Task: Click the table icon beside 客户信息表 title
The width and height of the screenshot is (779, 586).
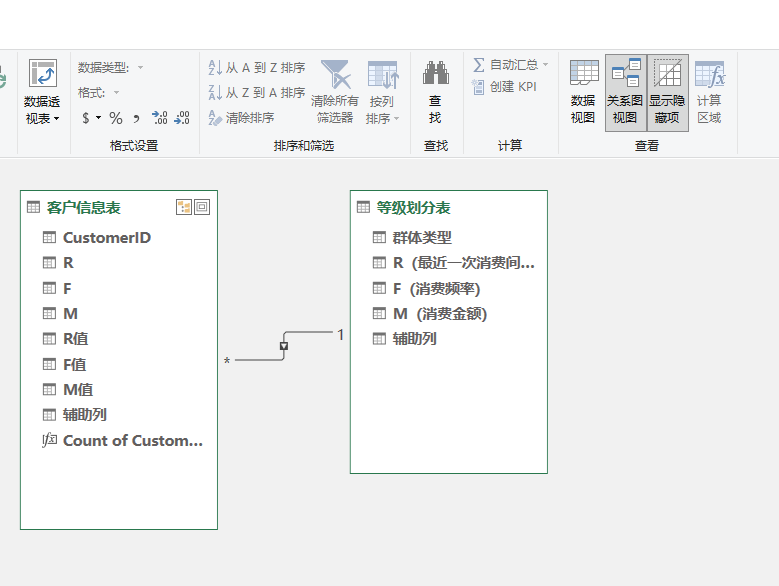Action: pos(33,207)
